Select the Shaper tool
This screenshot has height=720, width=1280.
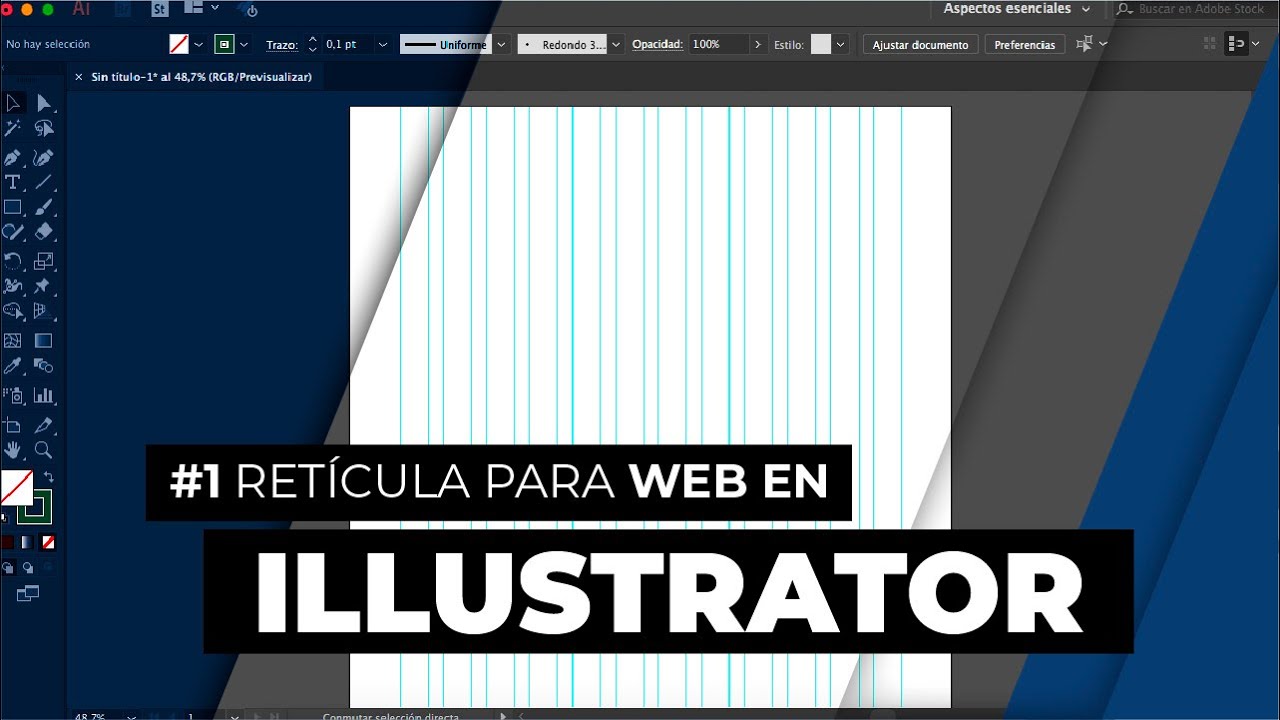coord(13,232)
